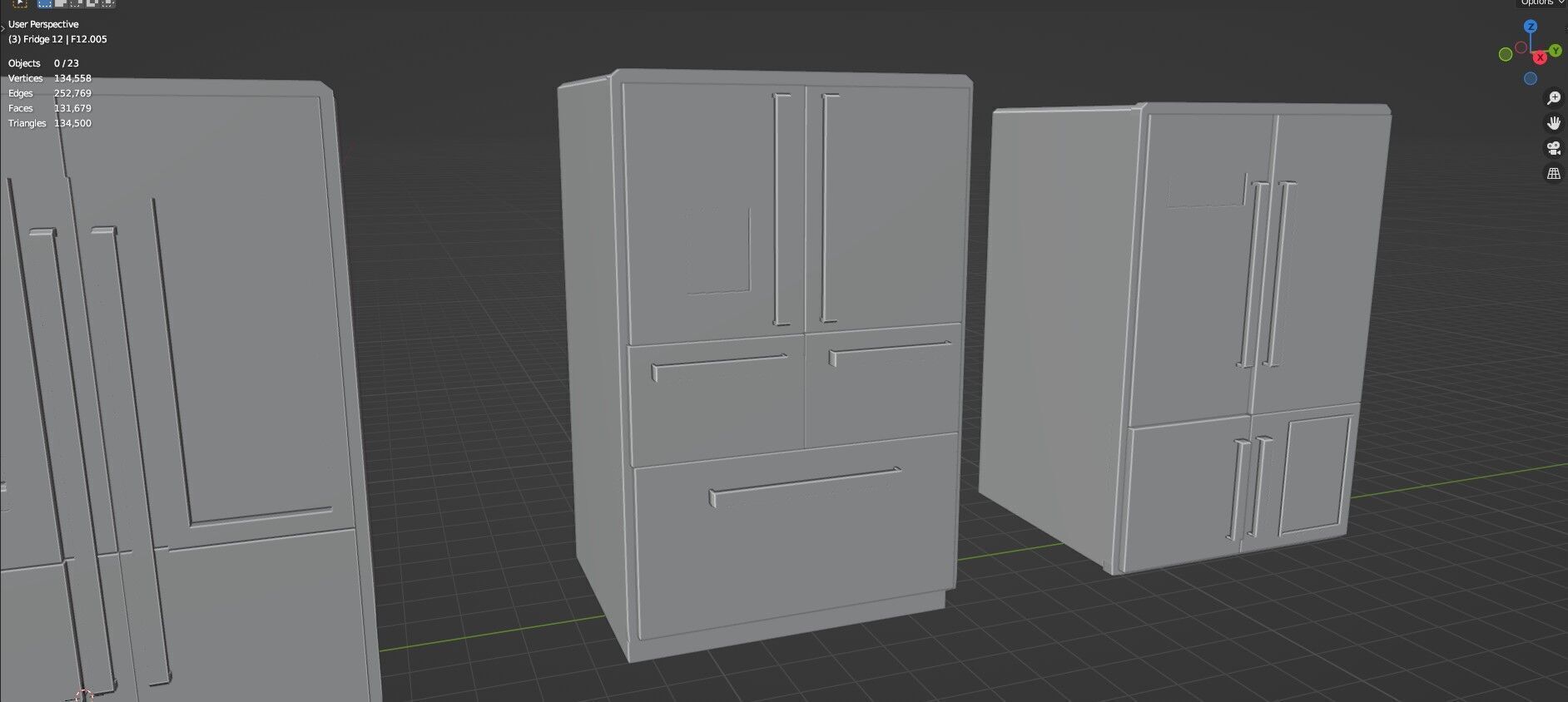Click the 'User Perspective' label
Screen dimensions: 1568x702
point(43,24)
